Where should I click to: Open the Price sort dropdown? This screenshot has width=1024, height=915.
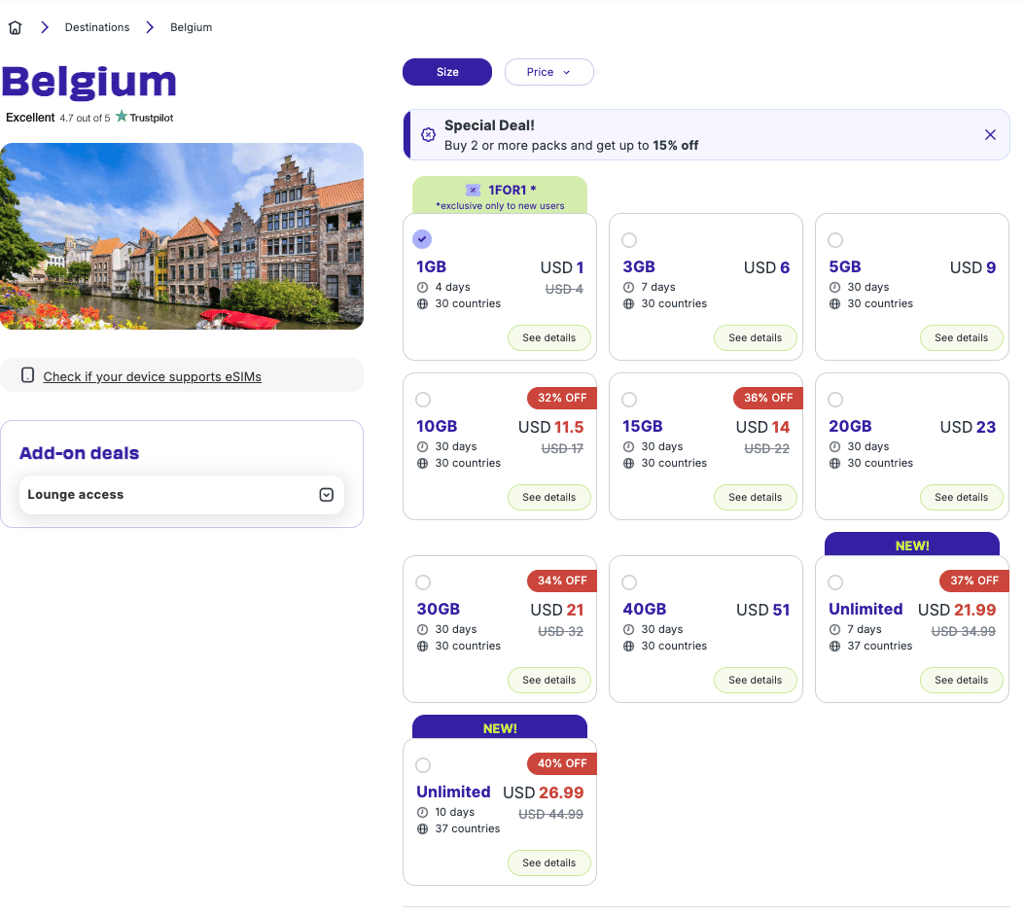(x=549, y=72)
